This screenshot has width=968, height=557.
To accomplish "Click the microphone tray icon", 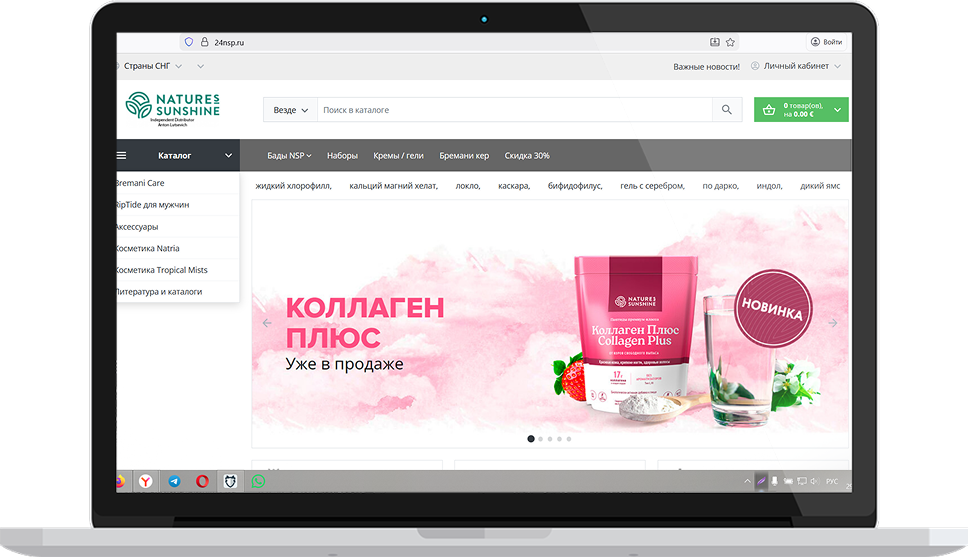I will tap(774, 481).
